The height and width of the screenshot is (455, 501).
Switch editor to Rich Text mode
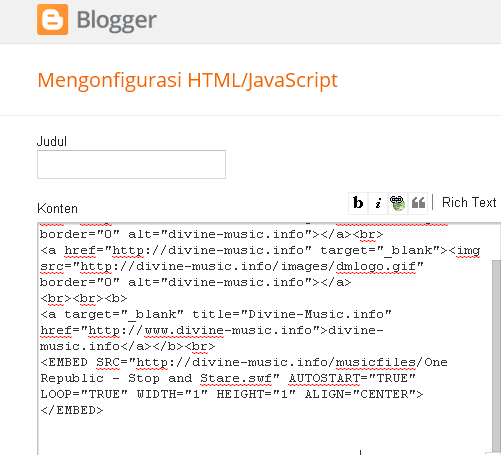(469, 203)
